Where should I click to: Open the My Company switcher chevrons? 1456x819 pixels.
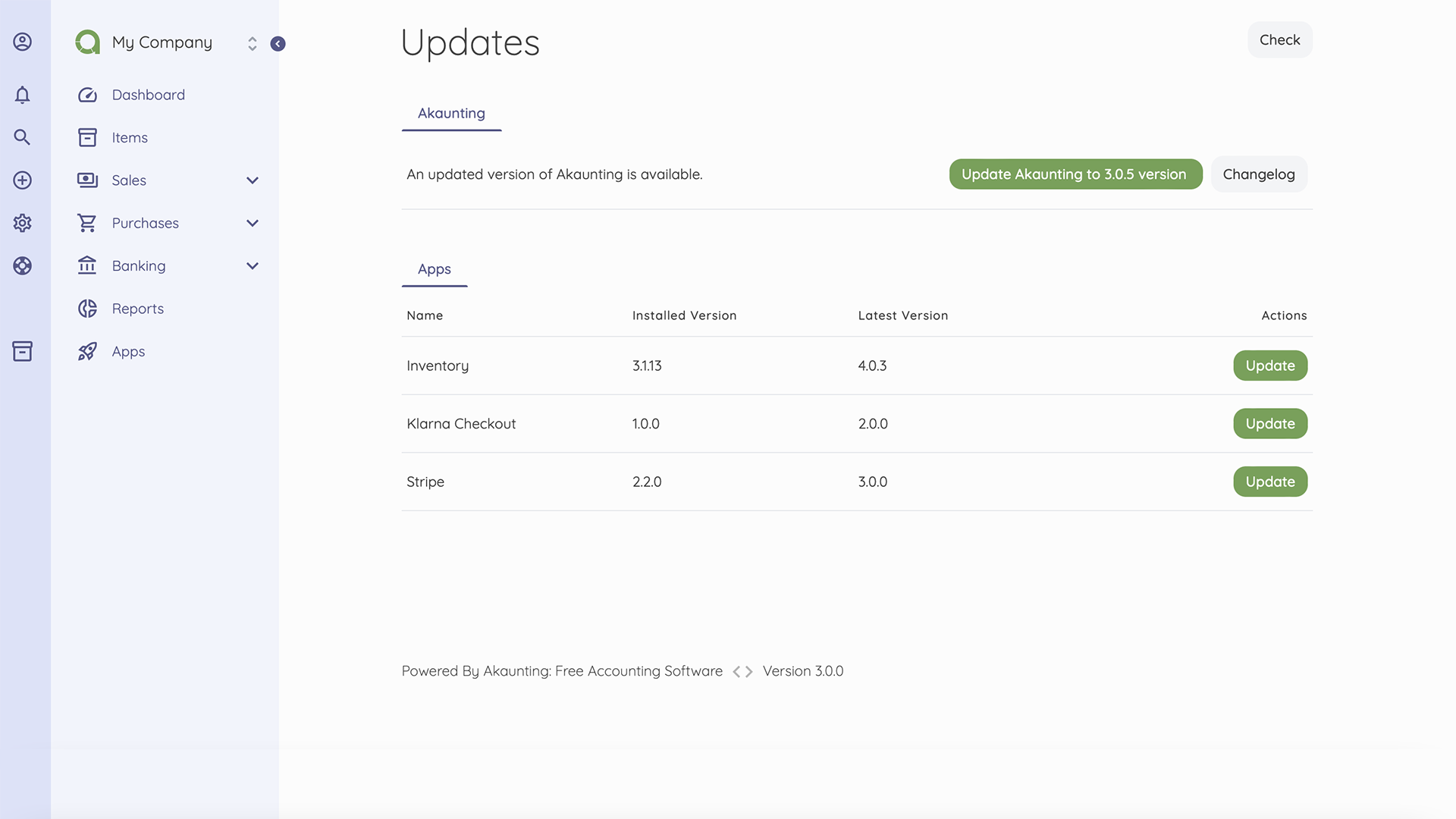253,43
